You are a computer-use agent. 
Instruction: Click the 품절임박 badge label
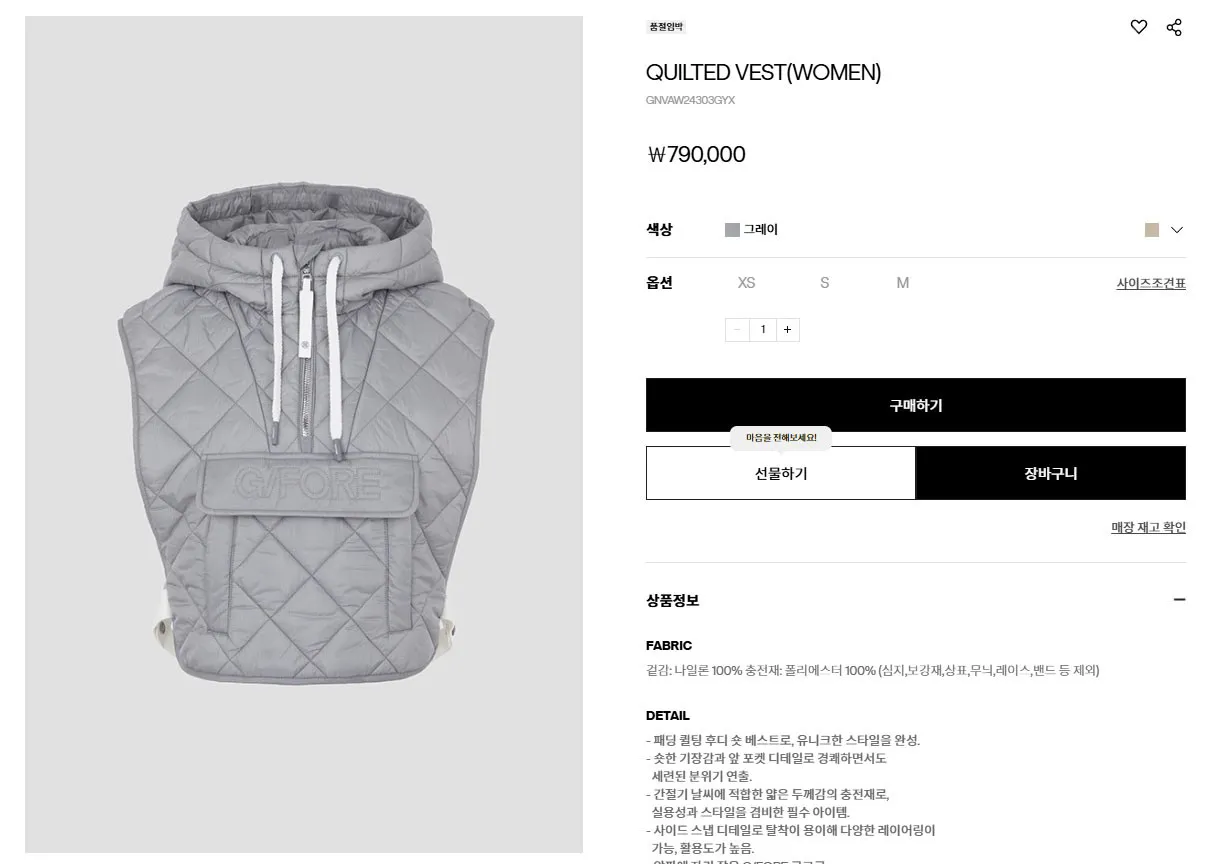(x=666, y=27)
